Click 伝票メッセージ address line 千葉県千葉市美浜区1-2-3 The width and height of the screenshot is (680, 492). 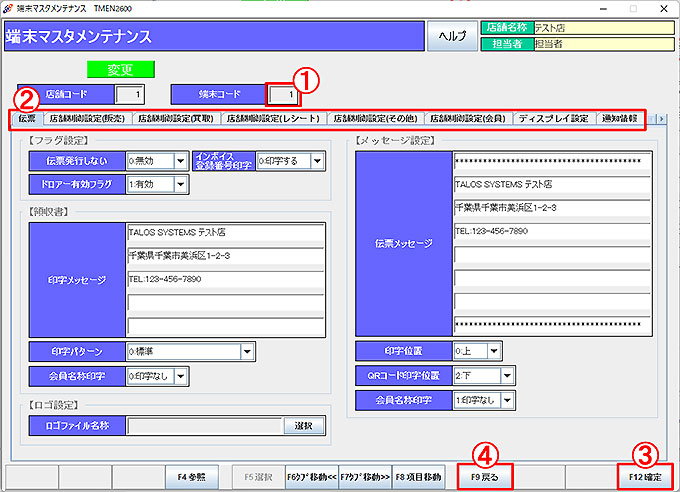552,208
